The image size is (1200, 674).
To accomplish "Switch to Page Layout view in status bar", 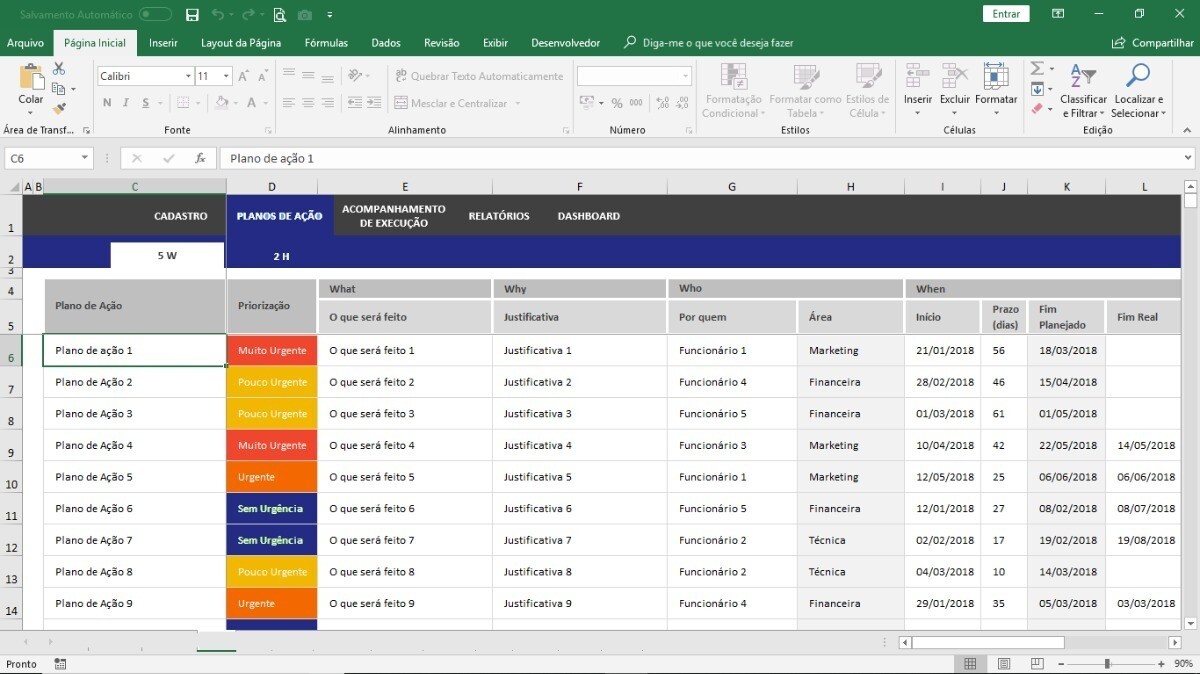I will tap(1004, 664).
